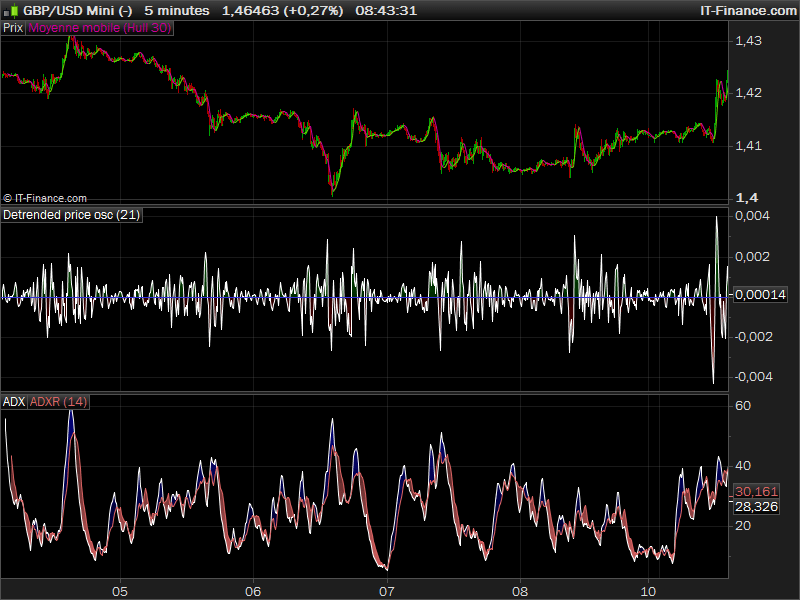Image resolution: width=800 pixels, height=600 pixels.
Task: Click the 60 level on ADX axis
Action: coord(743,406)
